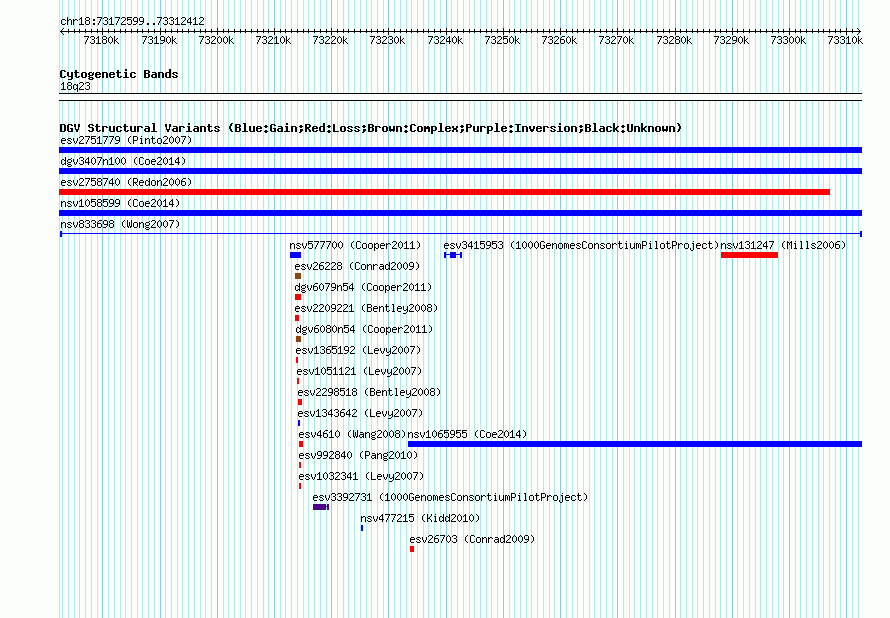
Task: Select the purple esv3392731 inversion glyph
Action: (321, 507)
